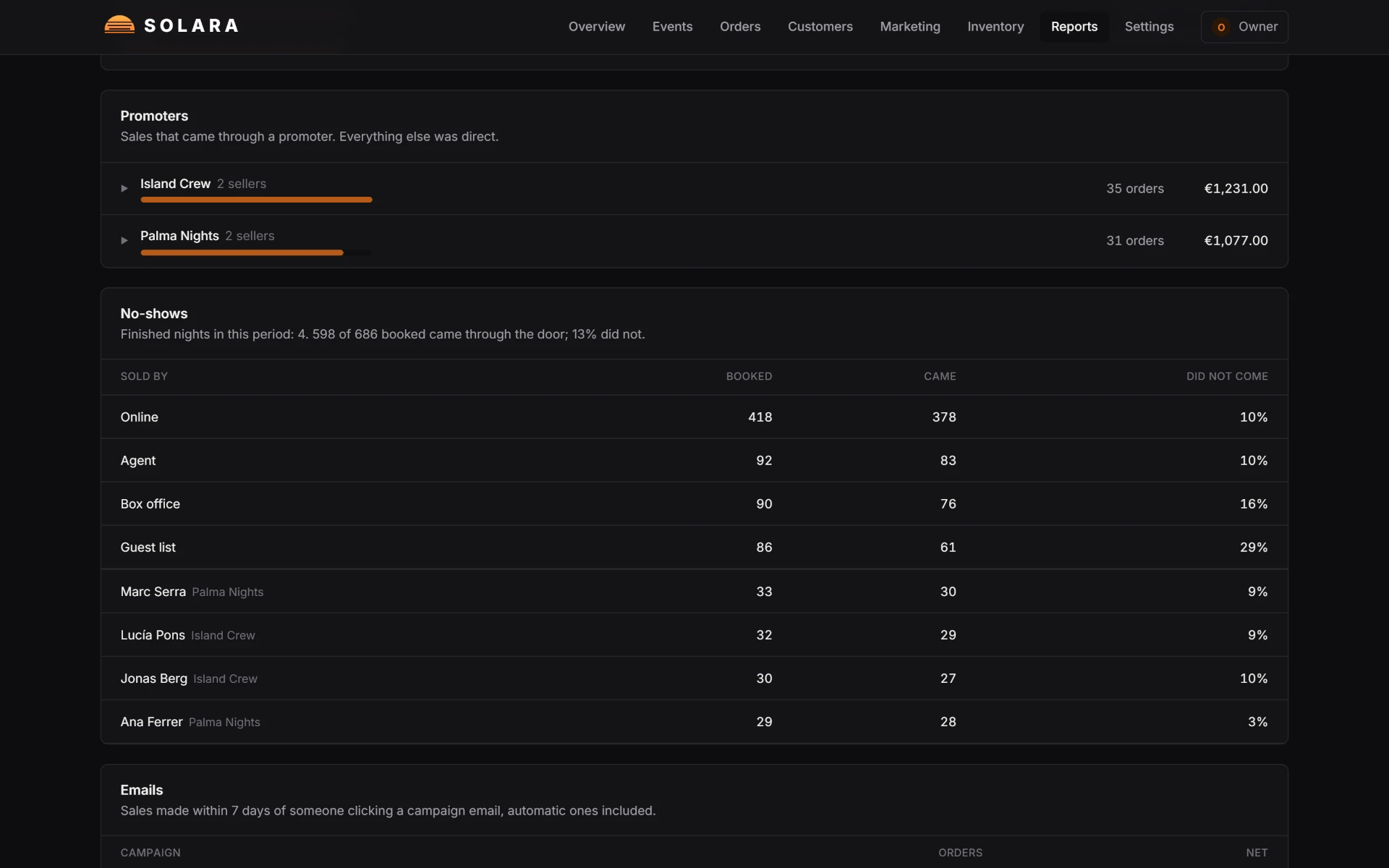Open Settings from the top navigation

tap(1149, 27)
